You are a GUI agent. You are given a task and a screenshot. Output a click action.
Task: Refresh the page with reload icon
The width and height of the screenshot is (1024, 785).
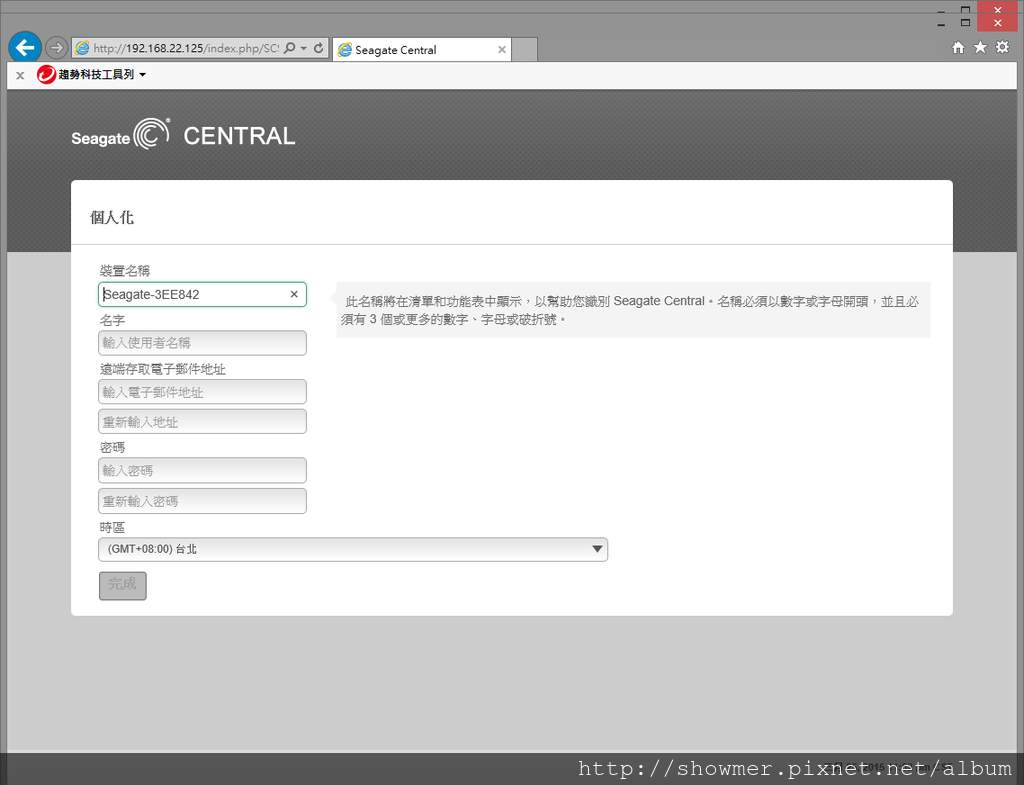pyautogui.click(x=319, y=48)
